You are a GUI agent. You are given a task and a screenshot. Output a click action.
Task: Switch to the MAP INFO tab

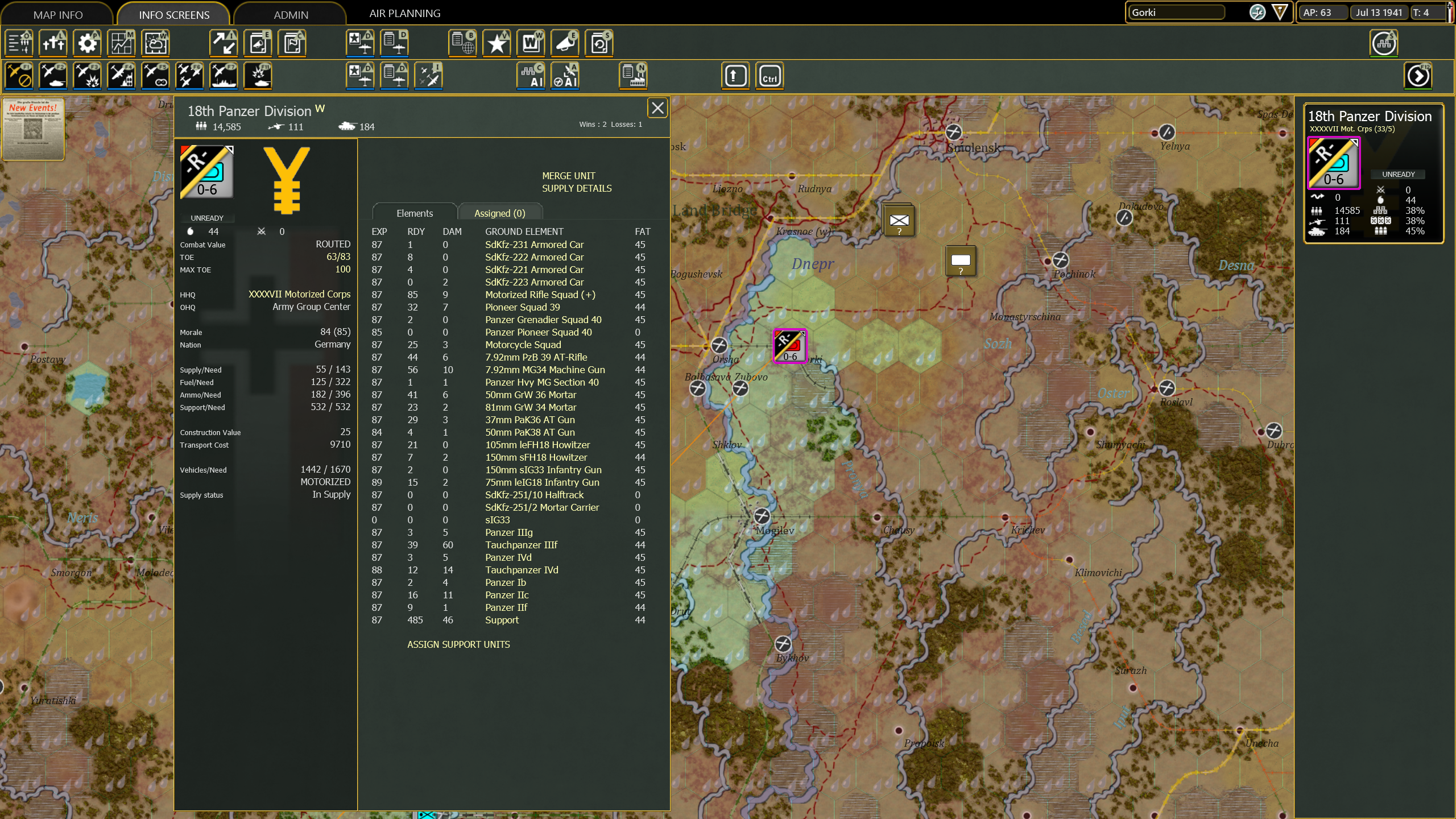[58, 15]
